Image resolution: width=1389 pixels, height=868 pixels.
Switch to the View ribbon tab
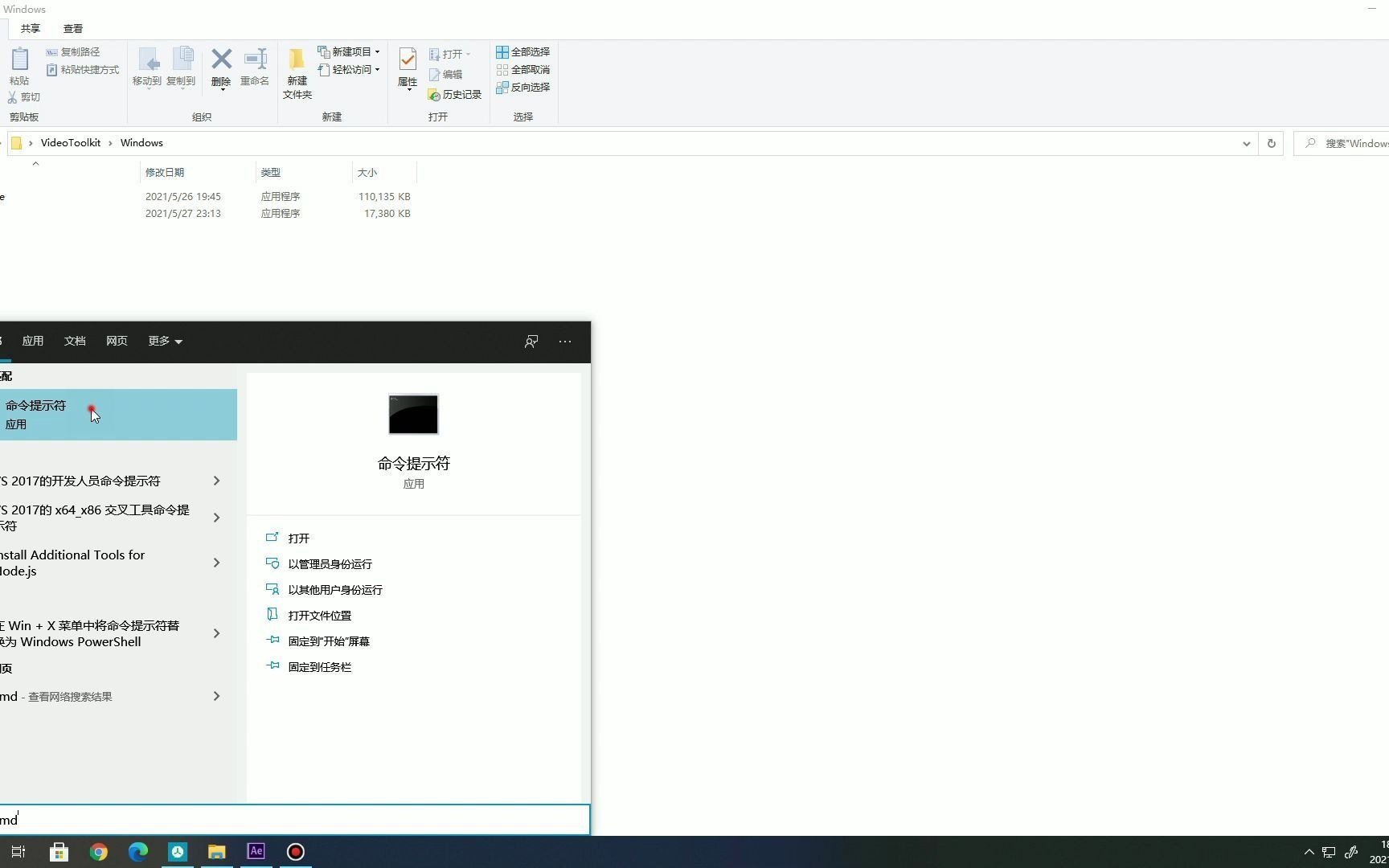[73, 29]
